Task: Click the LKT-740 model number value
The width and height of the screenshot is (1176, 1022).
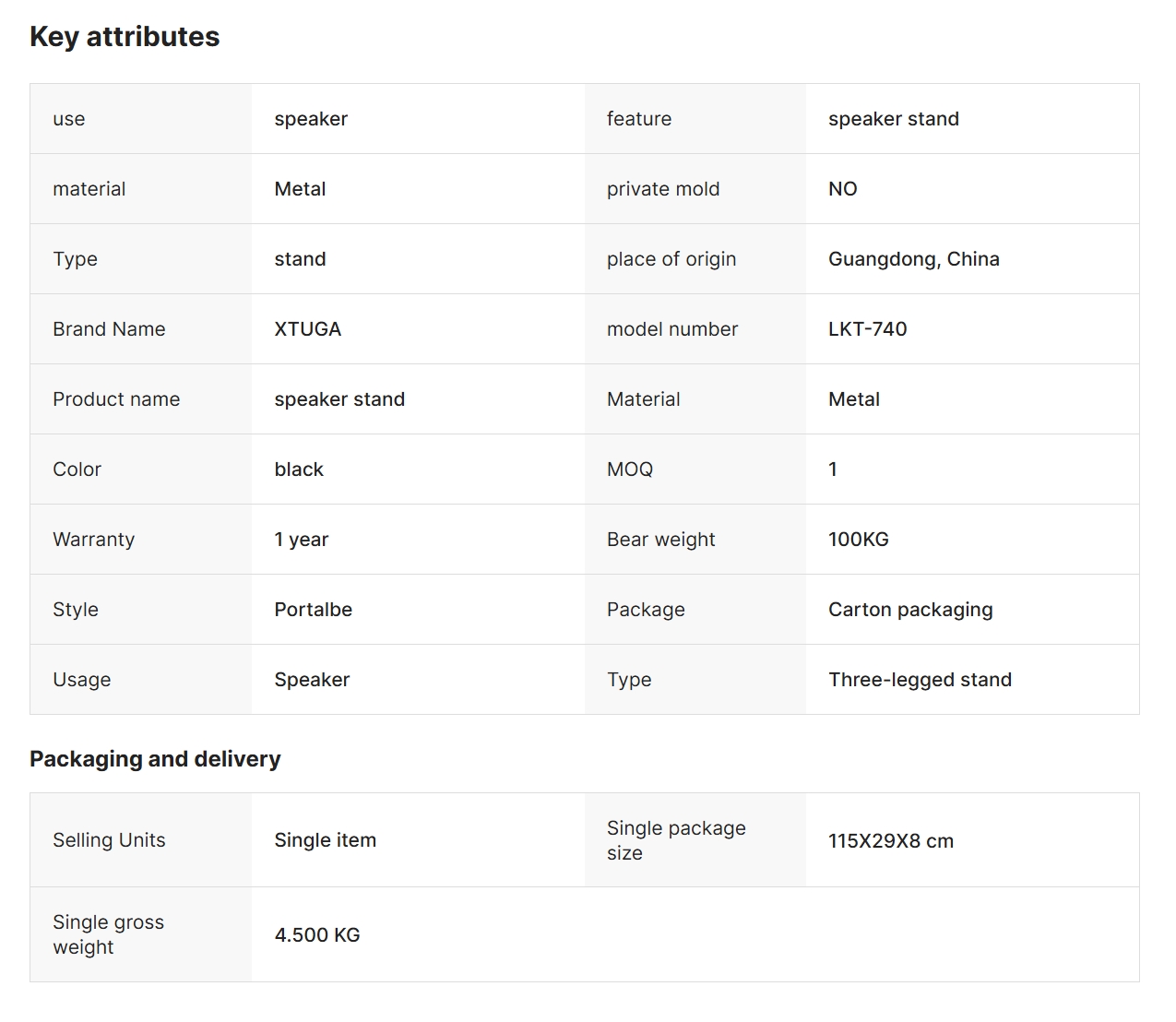Action: [x=867, y=329]
